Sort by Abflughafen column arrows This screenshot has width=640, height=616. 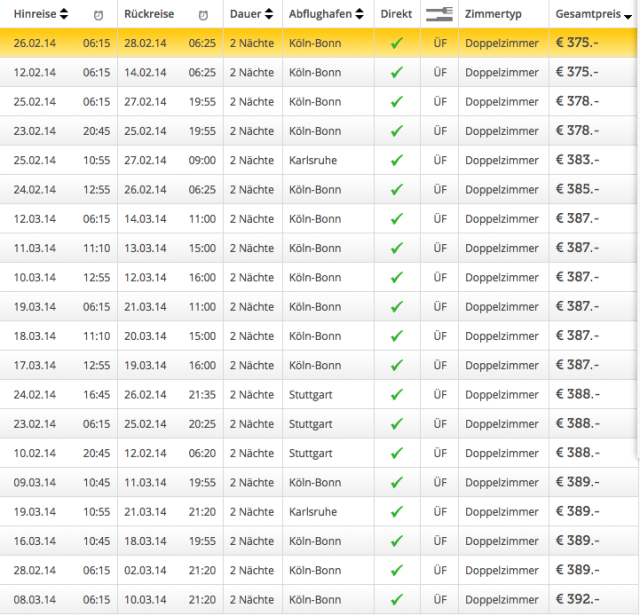359,14
